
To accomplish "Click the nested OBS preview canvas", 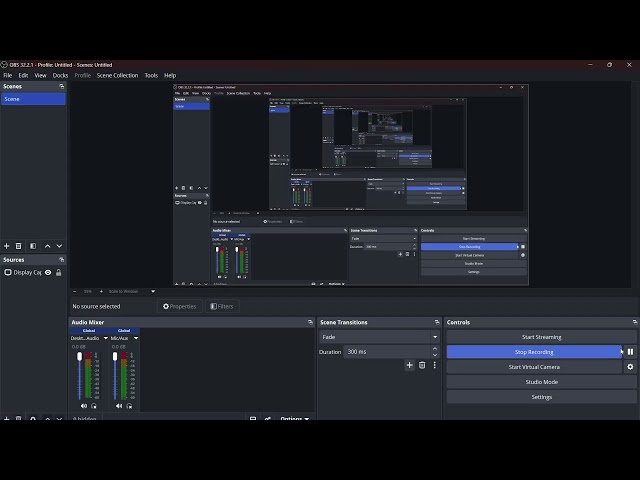I will 351,185.
